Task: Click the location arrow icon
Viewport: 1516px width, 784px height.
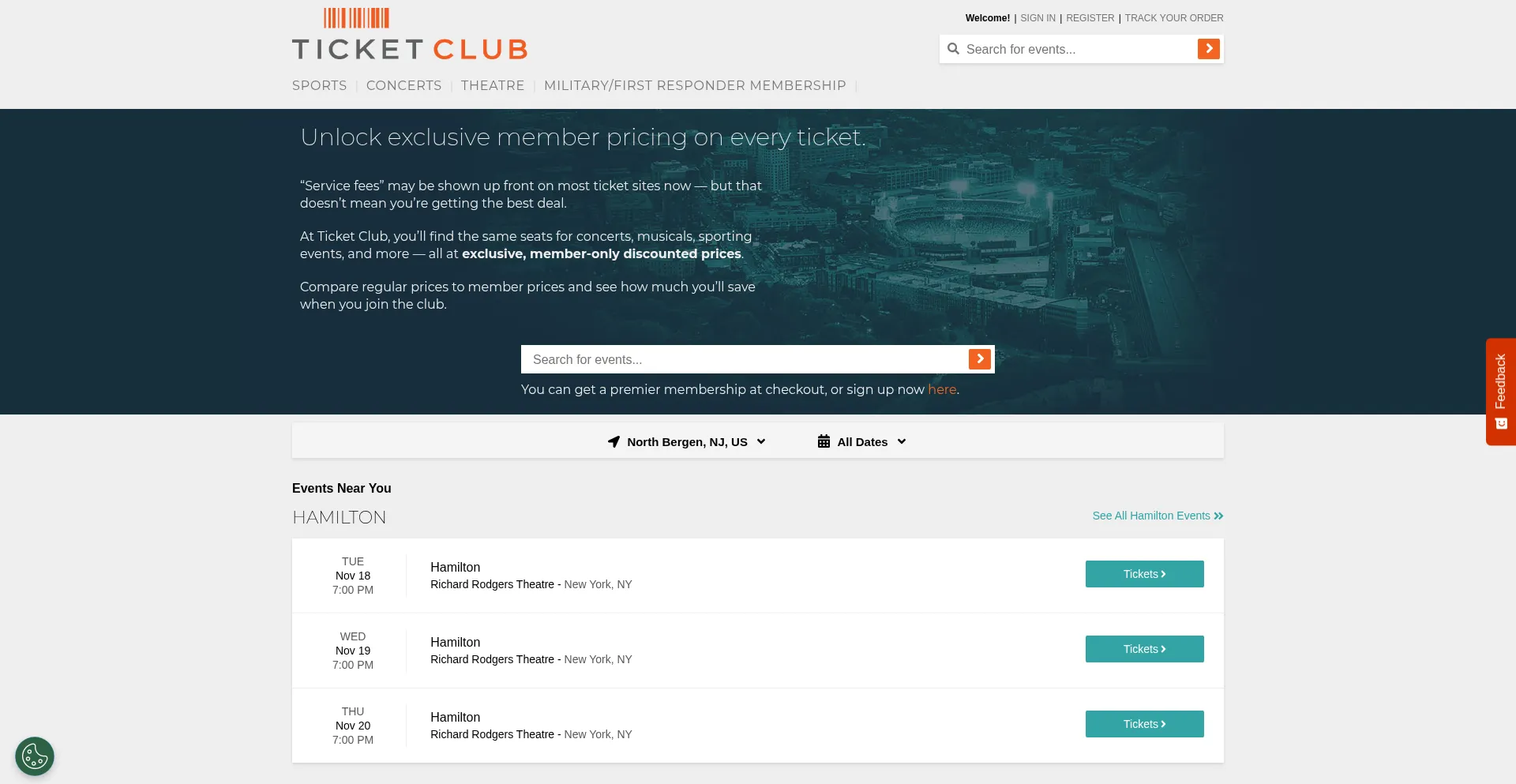Action: pos(614,442)
